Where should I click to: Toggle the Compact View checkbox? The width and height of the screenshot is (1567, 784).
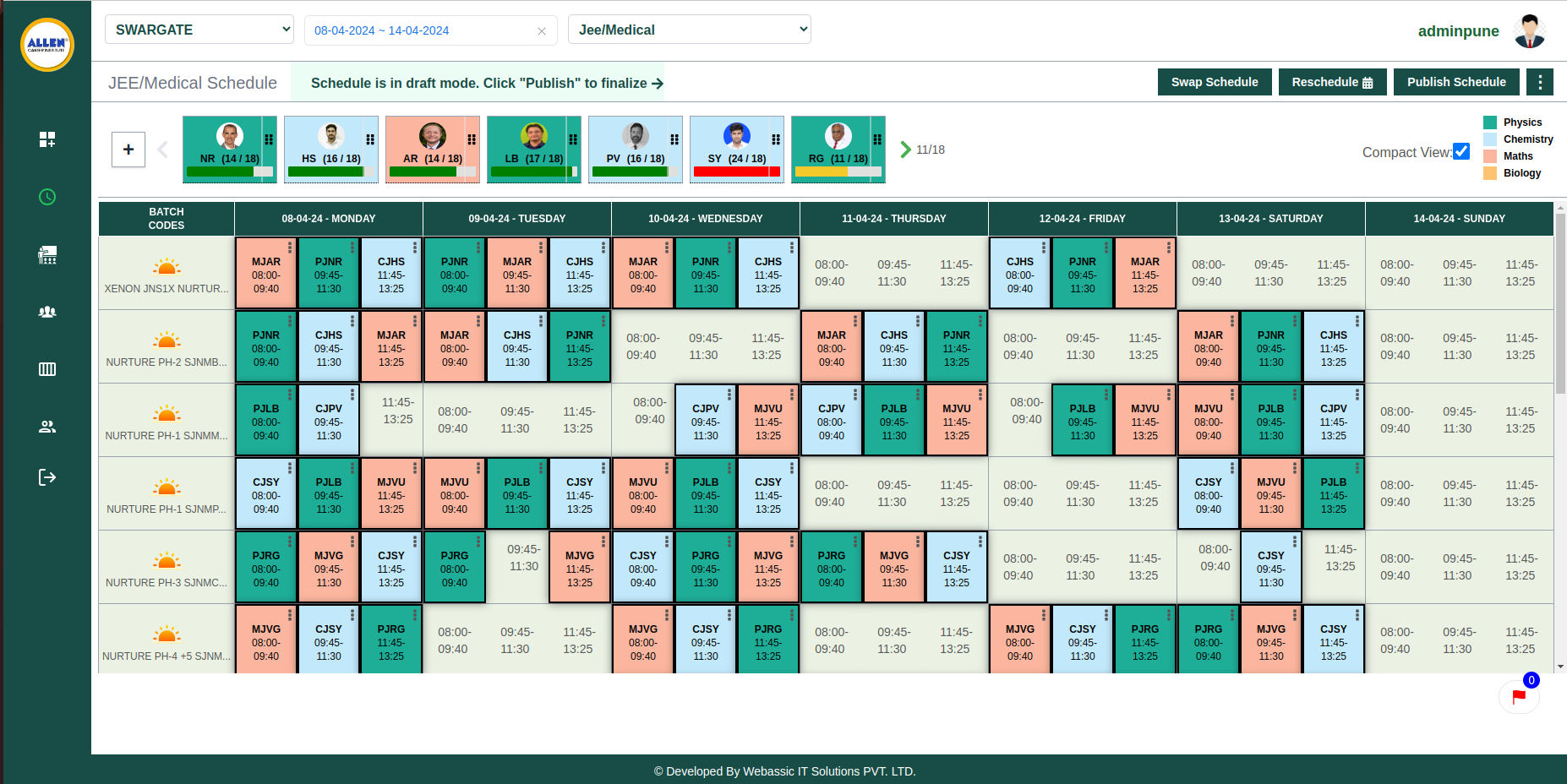pyautogui.click(x=1461, y=151)
